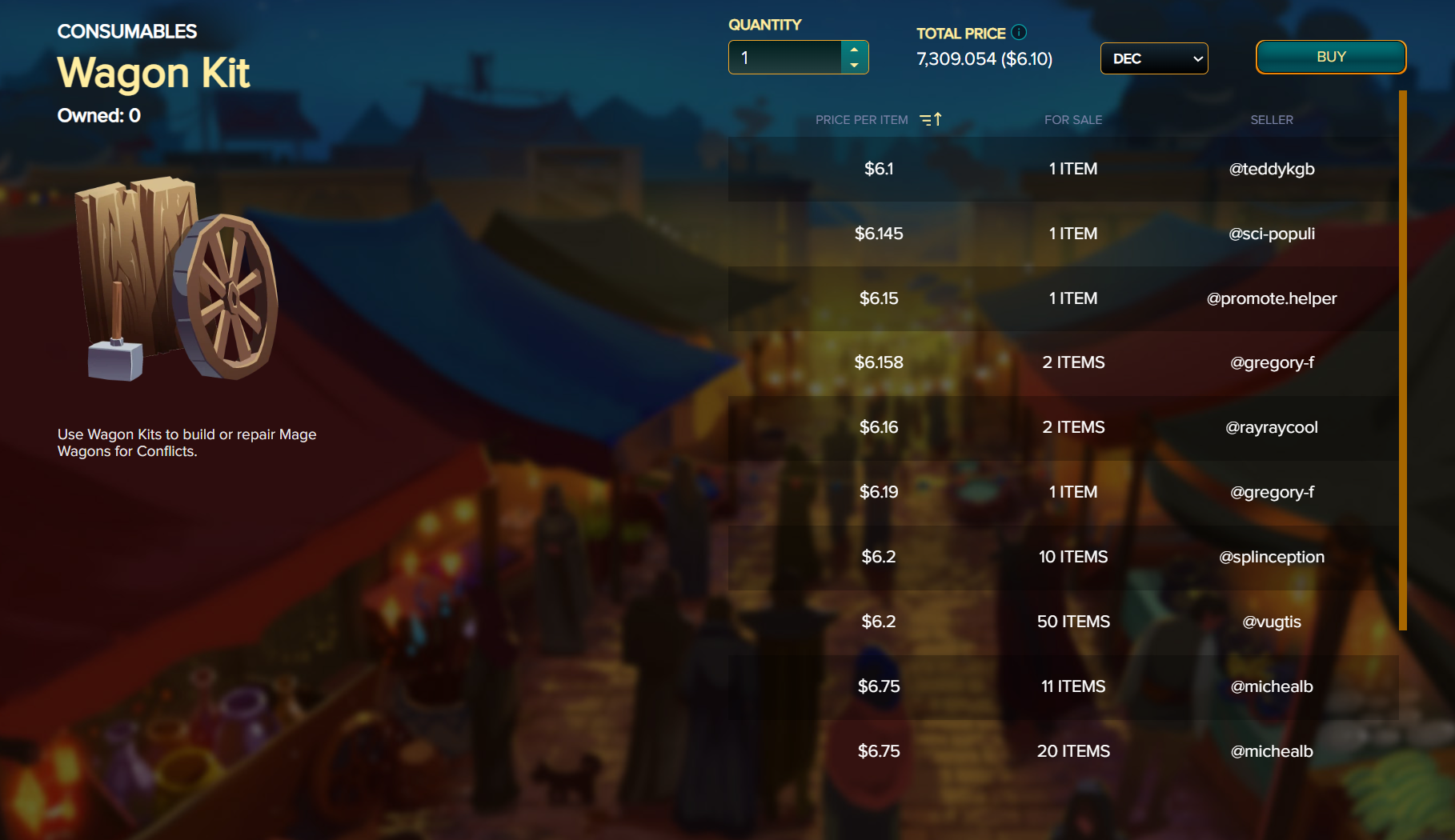The height and width of the screenshot is (840, 1455).
Task: Increase quantity with the up arrow
Action: (x=854, y=50)
